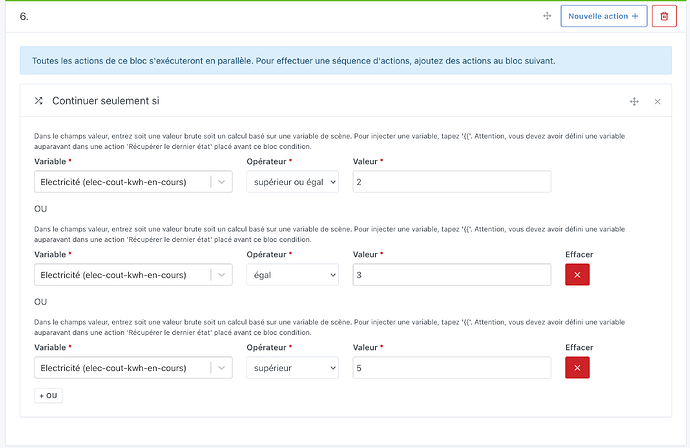Delete the third condition with the red X

pyautogui.click(x=577, y=368)
